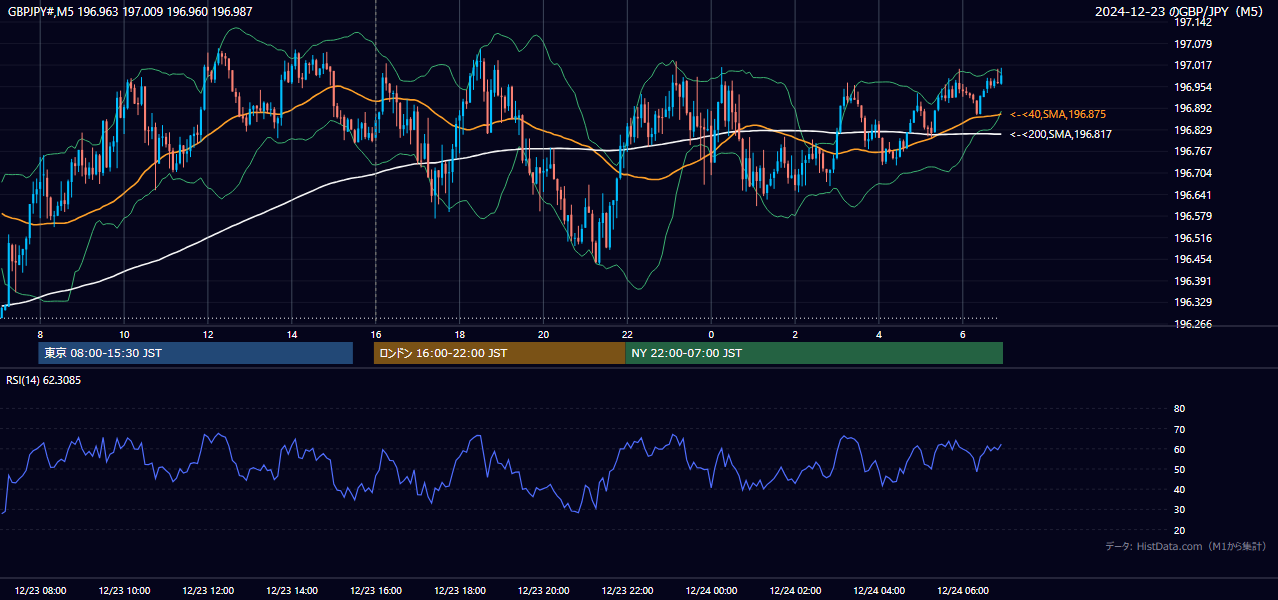This screenshot has height=600, width=1278.
Task: Click the 196.391 price axis value
Action: tap(1193, 281)
